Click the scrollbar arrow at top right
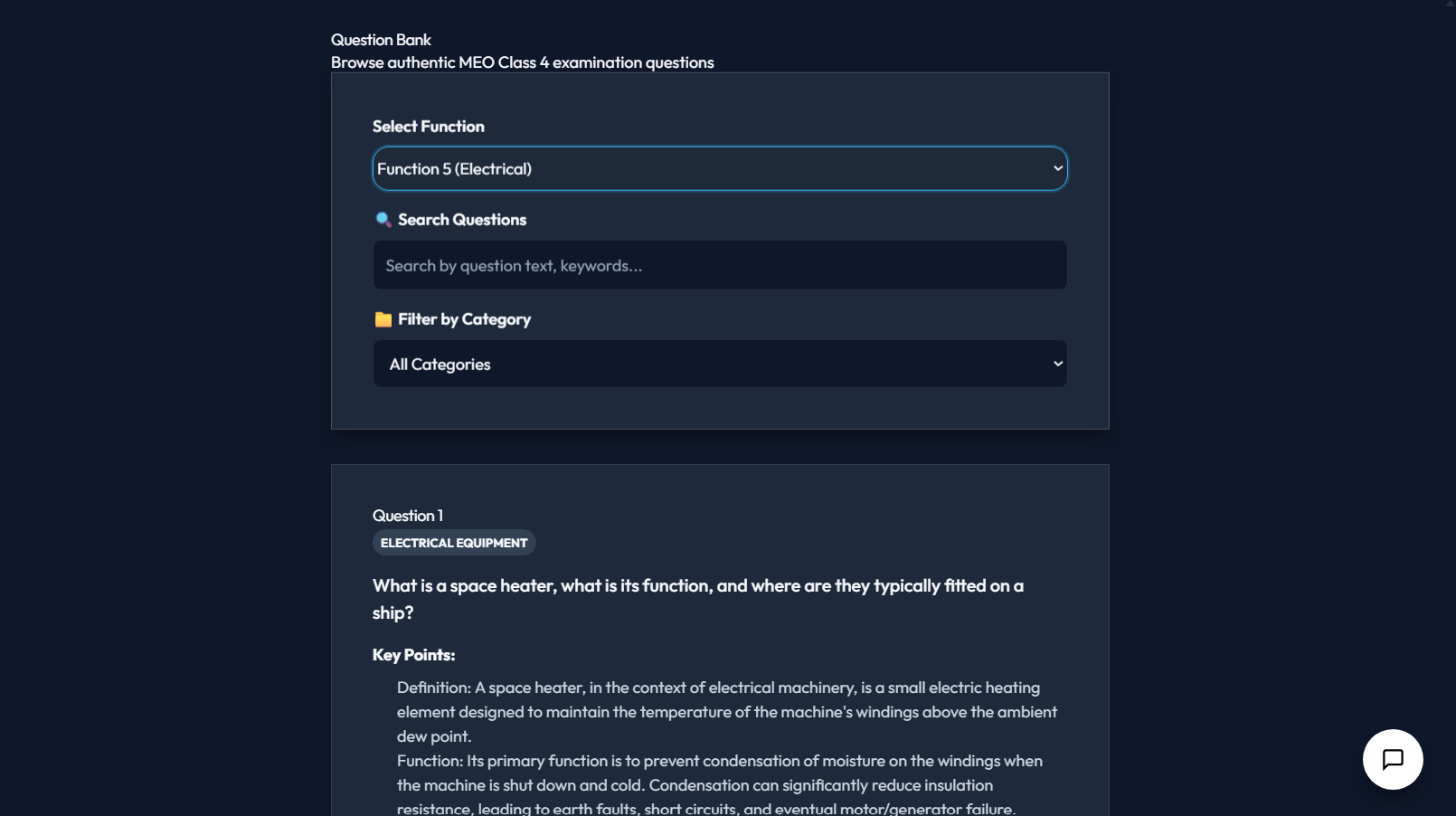This screenshot has height=816, width=1456. pyautogui.click(x=1450, y=5)
